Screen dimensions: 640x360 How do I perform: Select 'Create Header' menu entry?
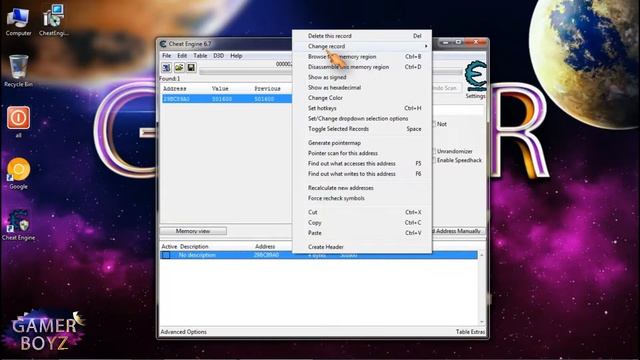tap(362, 247)
